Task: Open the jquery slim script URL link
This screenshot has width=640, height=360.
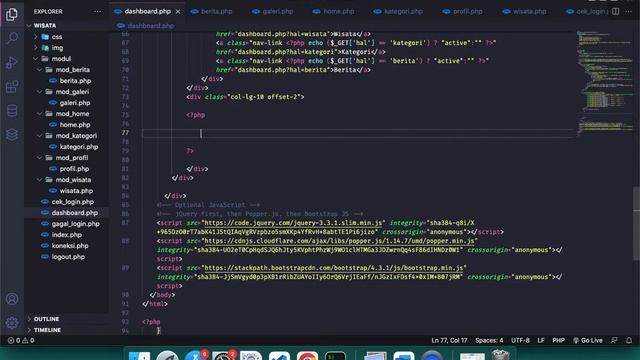Action: point(293,223)
